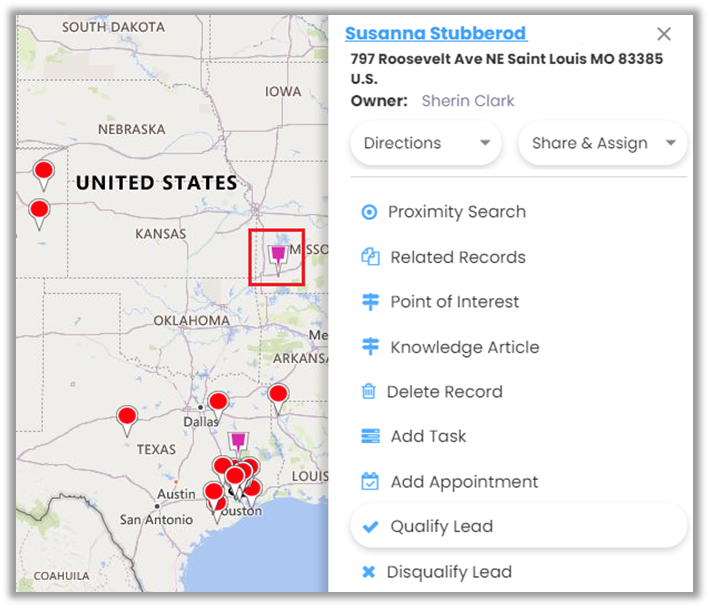The height and width of the screenshot is (608, 710).
Task: Click the Disqualify Lead X icon
Action: (x=369, y=572)
